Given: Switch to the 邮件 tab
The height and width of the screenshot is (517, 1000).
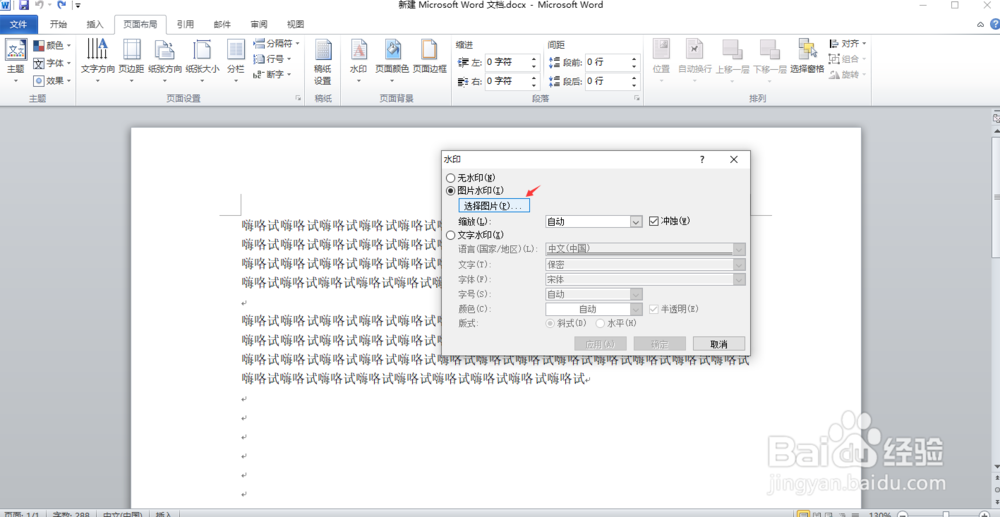Looking at the screenshot, I should pos(223,25).
